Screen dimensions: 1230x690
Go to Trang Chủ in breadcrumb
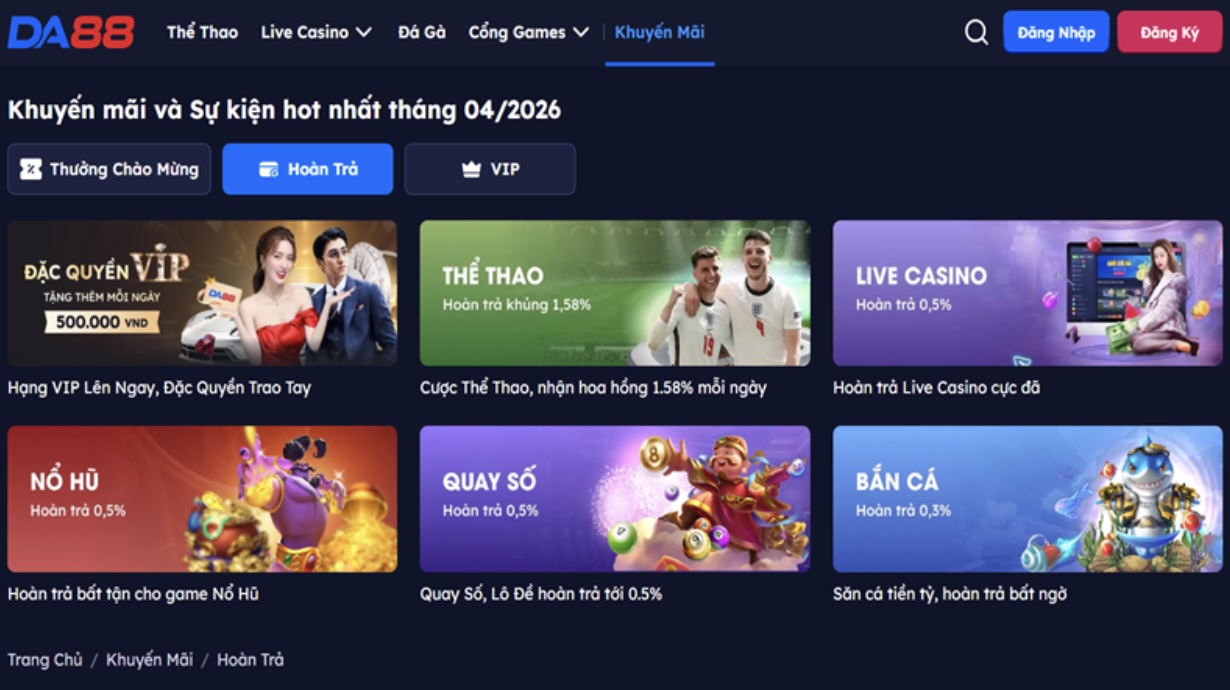point(45,660)
